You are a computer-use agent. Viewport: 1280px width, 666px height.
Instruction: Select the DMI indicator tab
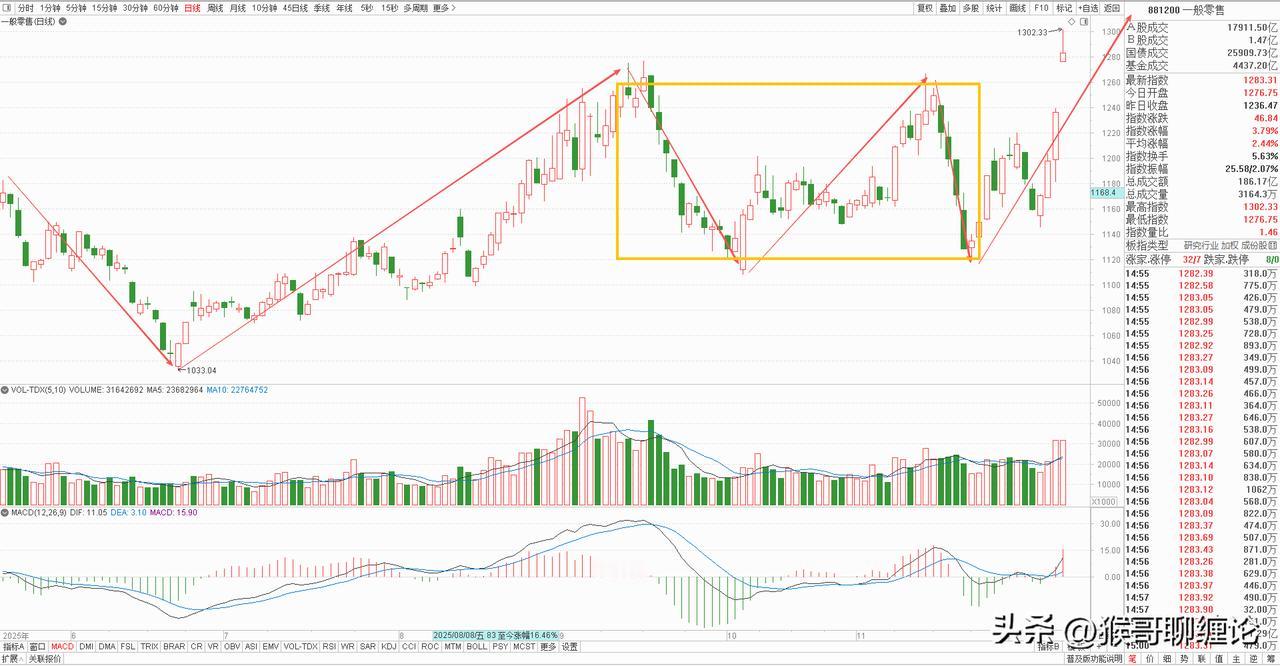click(x=86, y=646)
